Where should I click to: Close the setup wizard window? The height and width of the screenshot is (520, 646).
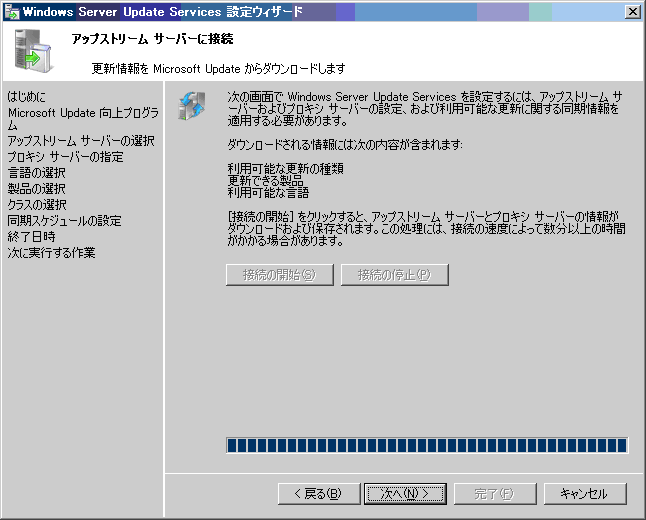click(632, 12)
